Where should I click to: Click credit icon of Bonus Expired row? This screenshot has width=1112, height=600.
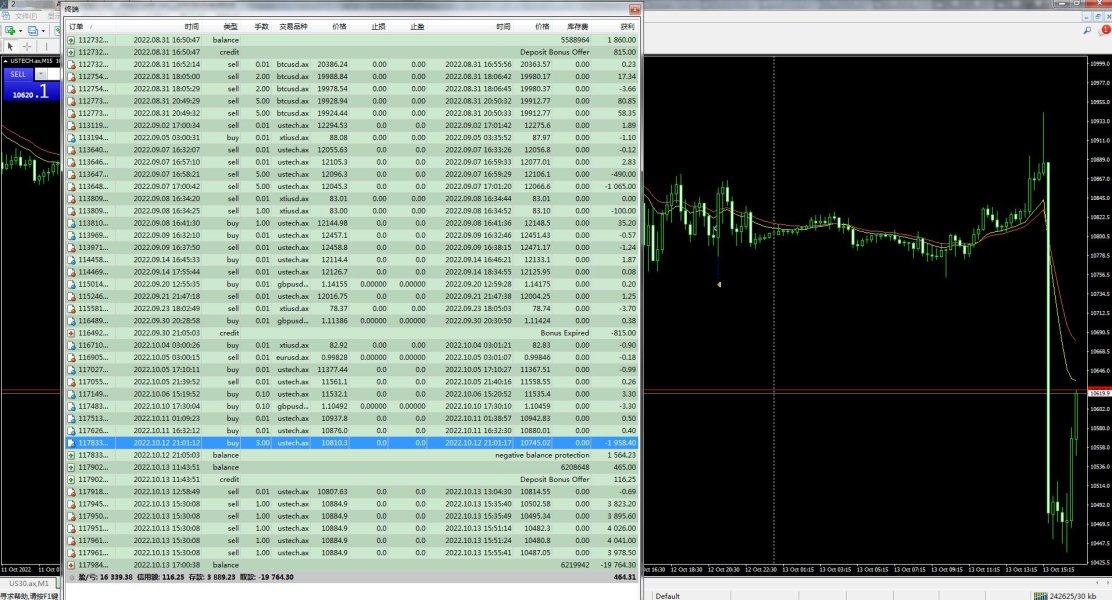(71, 333)
